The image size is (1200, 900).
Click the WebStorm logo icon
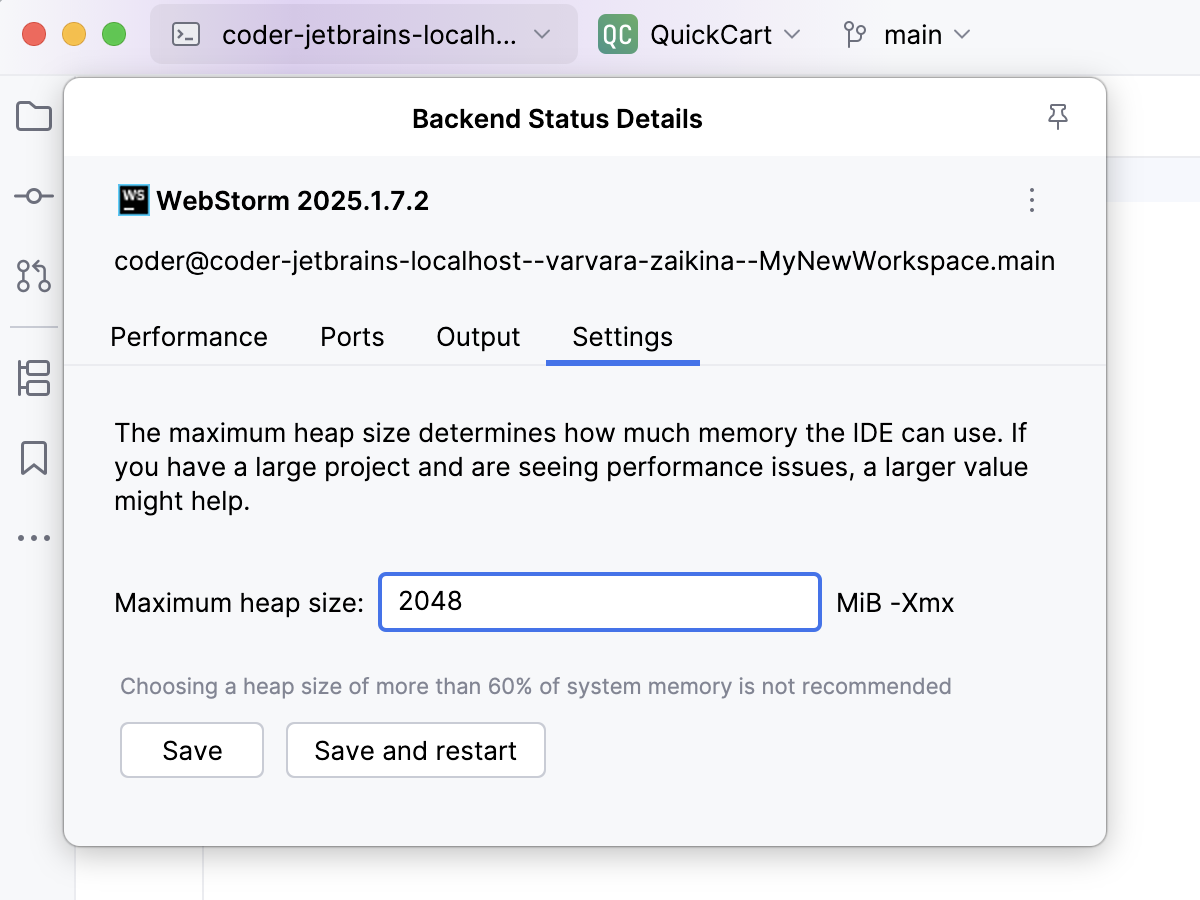click(133, 201)
